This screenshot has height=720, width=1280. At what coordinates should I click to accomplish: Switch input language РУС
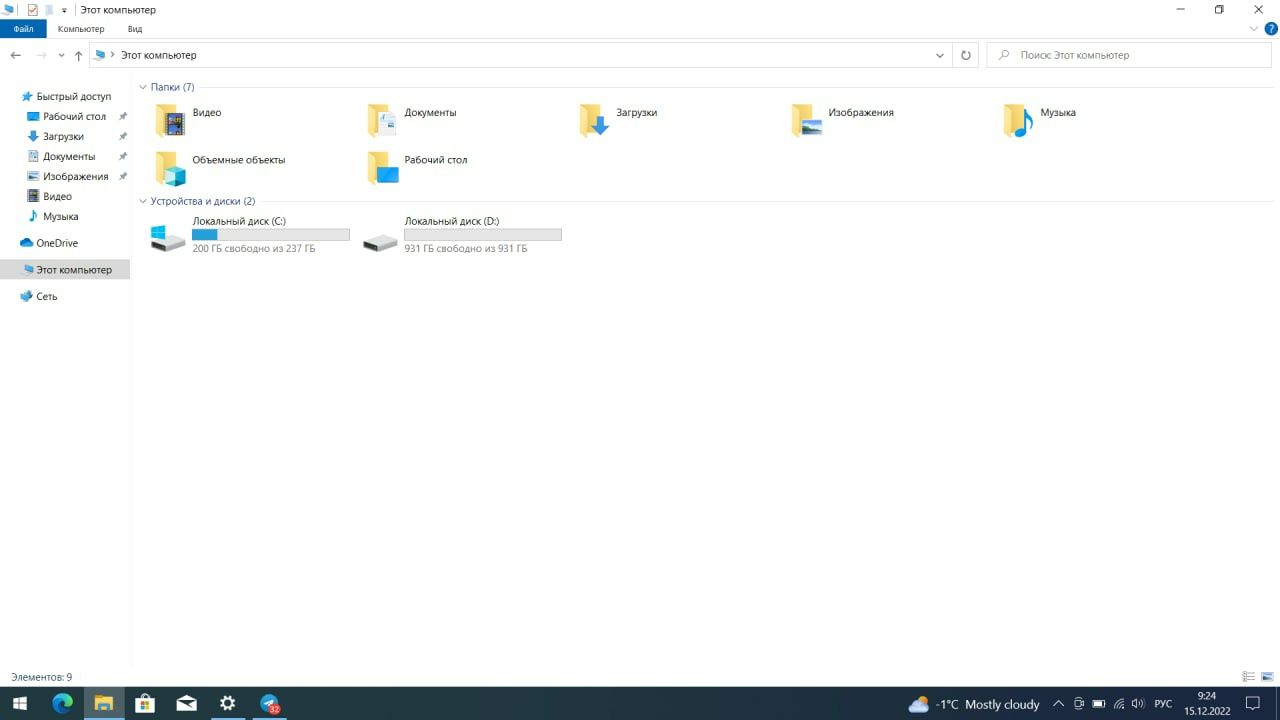point(1163,704)
